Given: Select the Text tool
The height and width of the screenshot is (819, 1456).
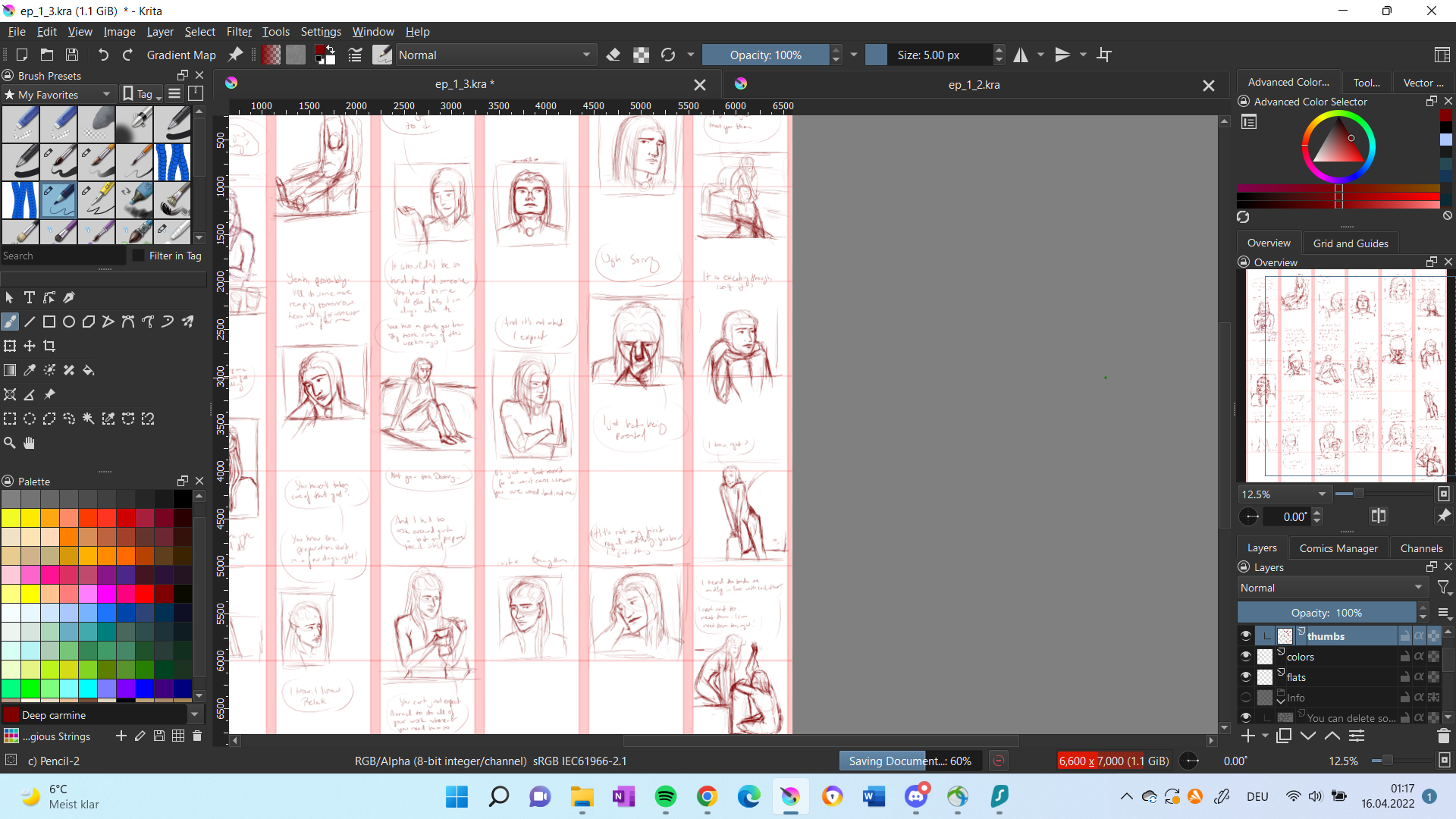Looking at the screenshot, I should click(30, 297).
